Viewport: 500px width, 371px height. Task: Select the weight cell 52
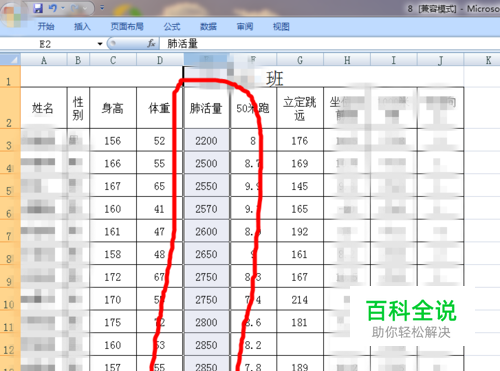point(160,140)
